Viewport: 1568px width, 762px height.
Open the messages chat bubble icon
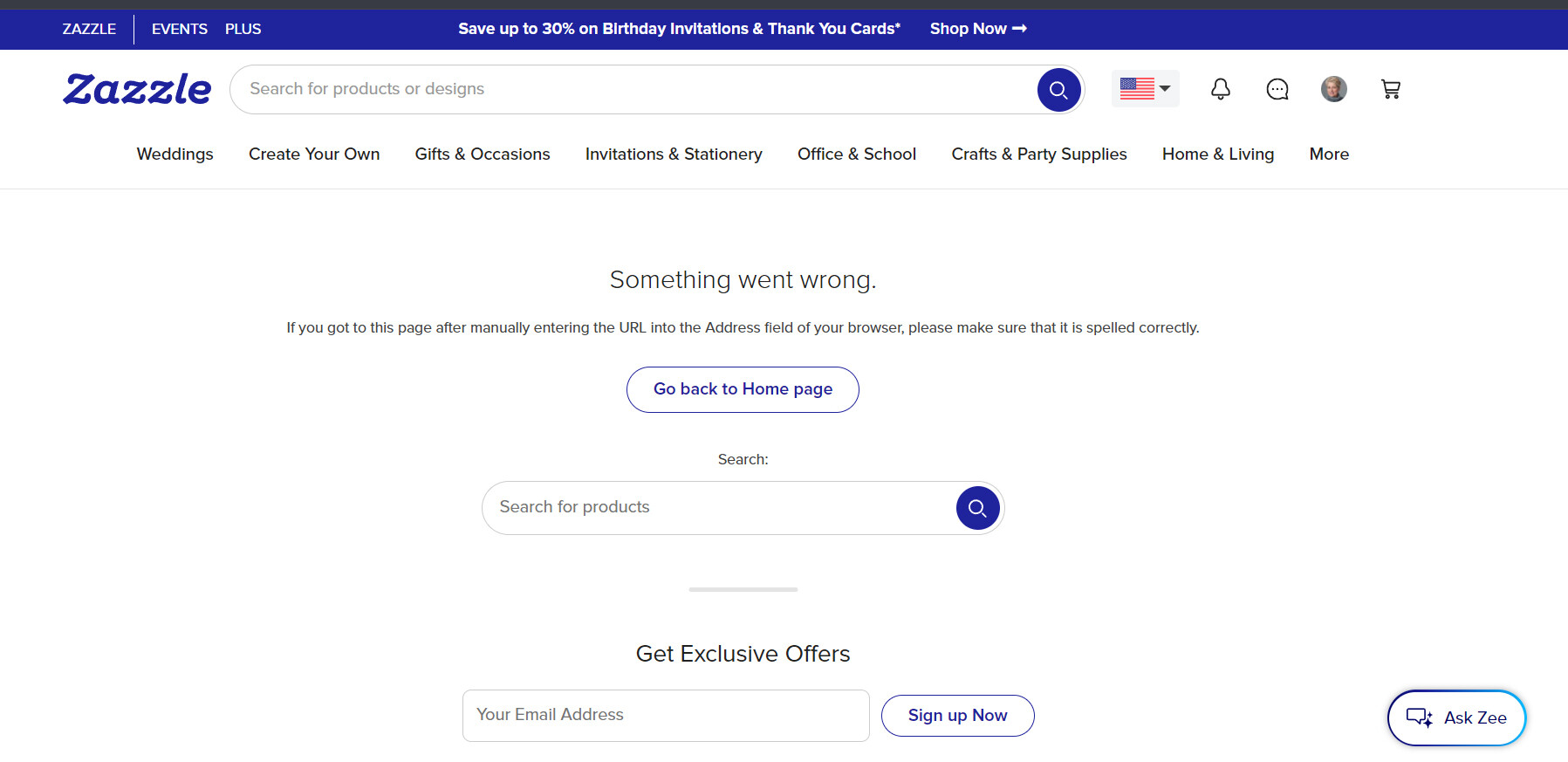tap(1277, 89)
